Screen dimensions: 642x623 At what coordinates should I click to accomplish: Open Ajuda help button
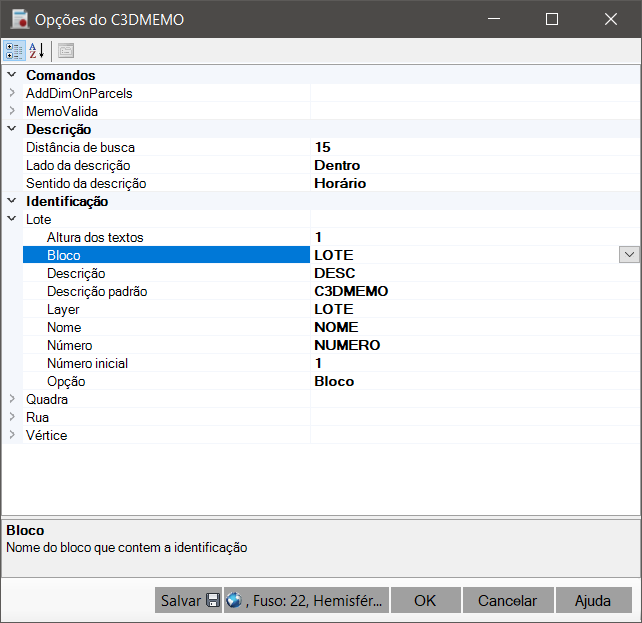tap(593, 600)
